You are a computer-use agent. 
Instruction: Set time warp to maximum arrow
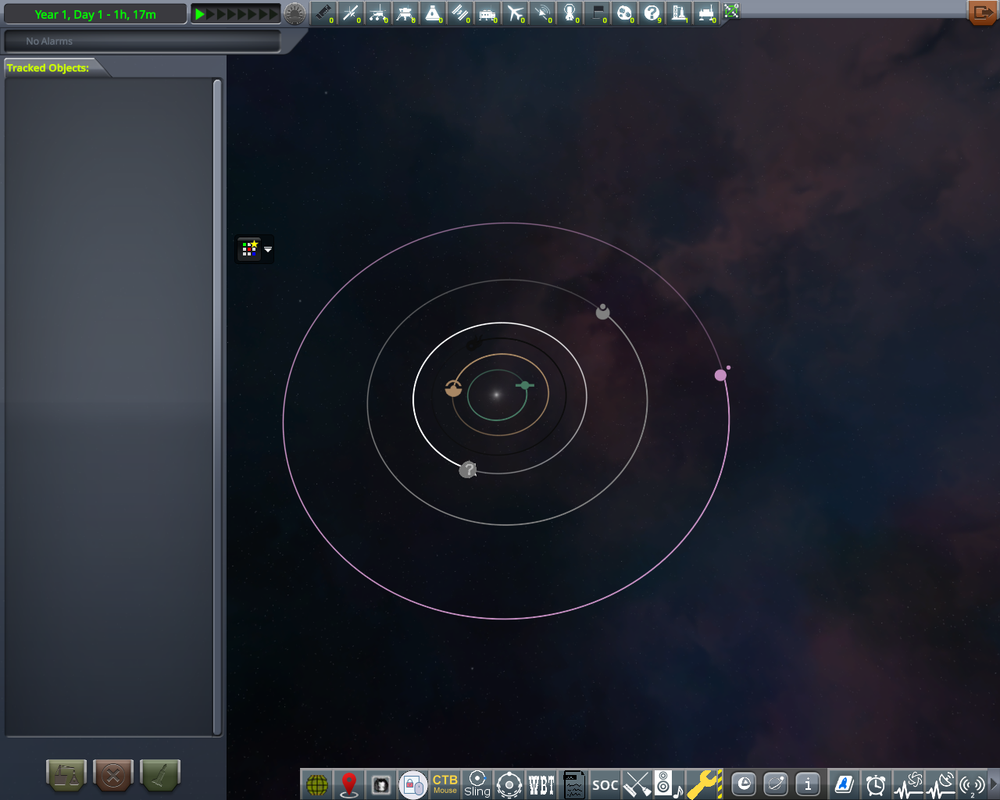274,14
